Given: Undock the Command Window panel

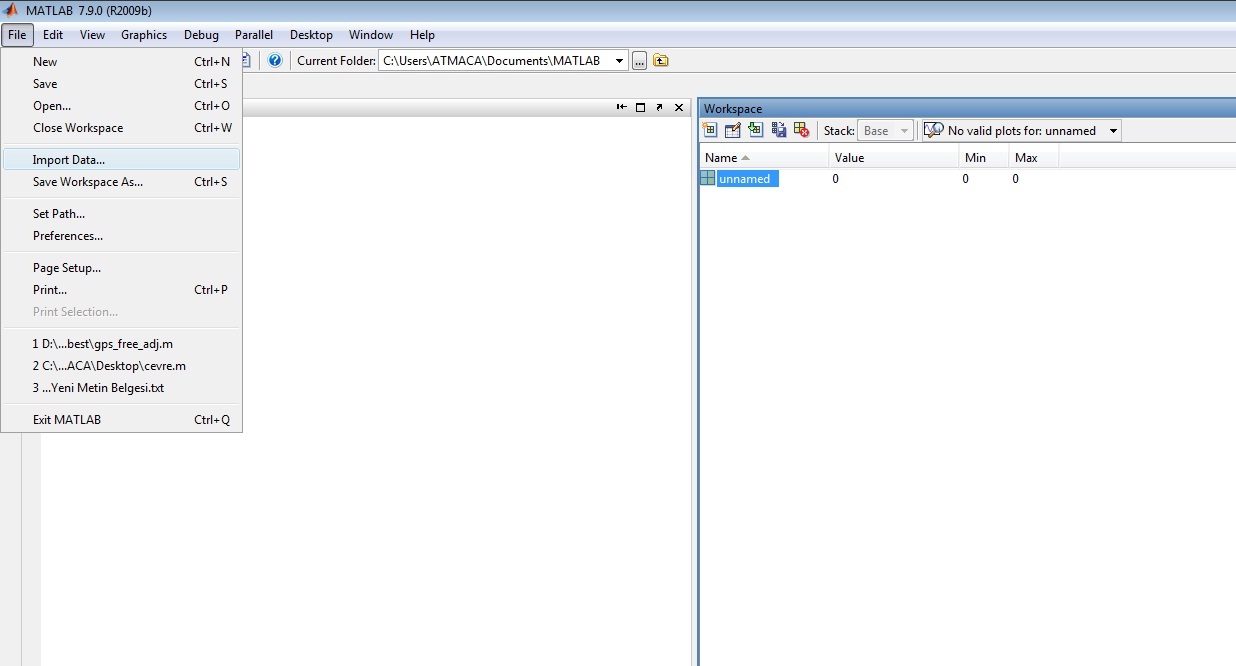Looking at the screenshot, I should pyautogui.click(x=659, y=107).
